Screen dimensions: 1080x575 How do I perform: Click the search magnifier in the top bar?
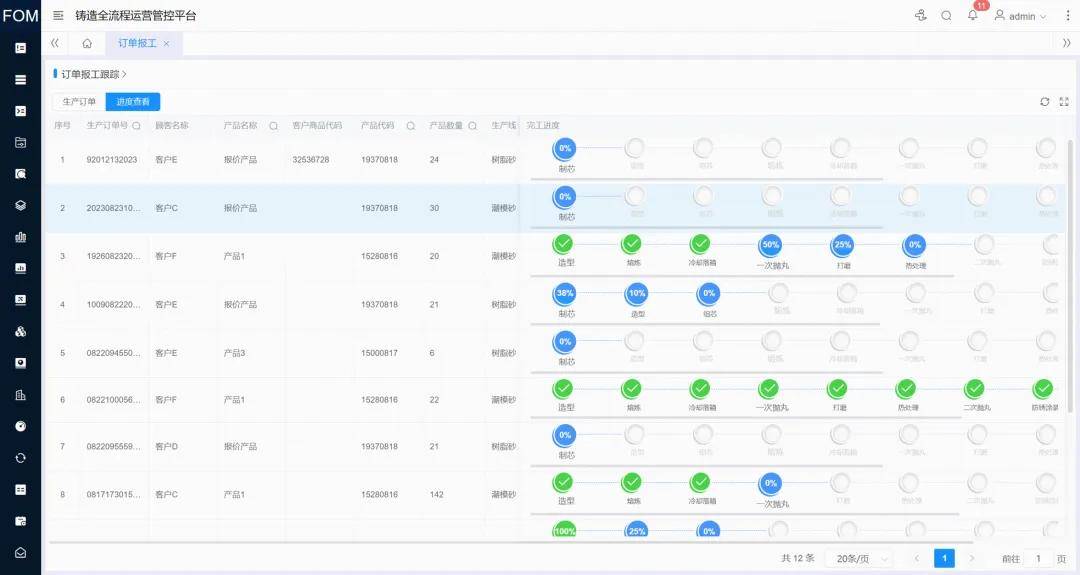[946, 16]
